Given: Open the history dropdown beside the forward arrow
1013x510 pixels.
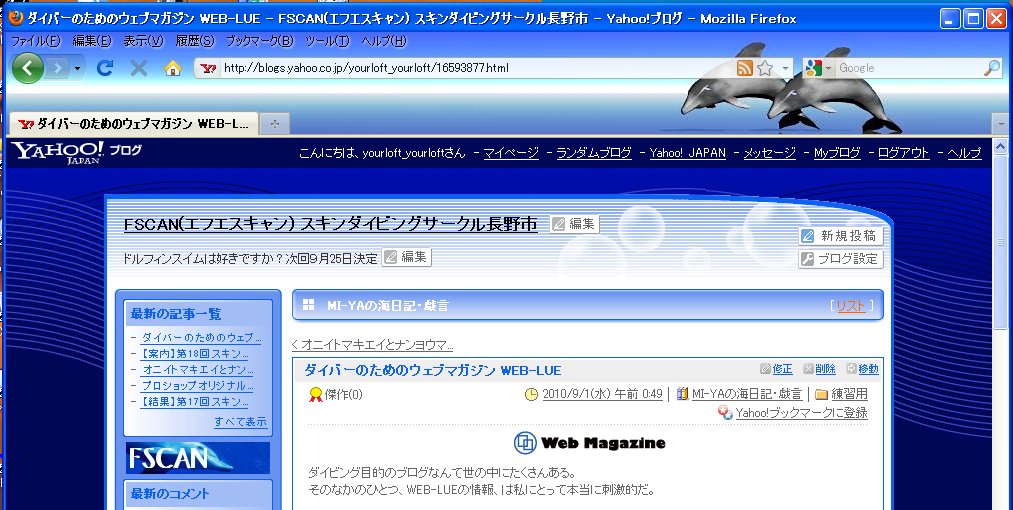Looking at the screenshot, I should pyautogui.click(x=78, y=68).
